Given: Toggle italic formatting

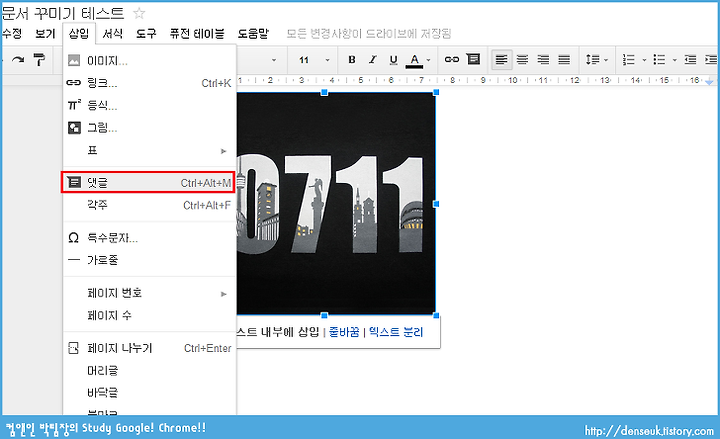Looking at the screenshot, I should (372, 60).
